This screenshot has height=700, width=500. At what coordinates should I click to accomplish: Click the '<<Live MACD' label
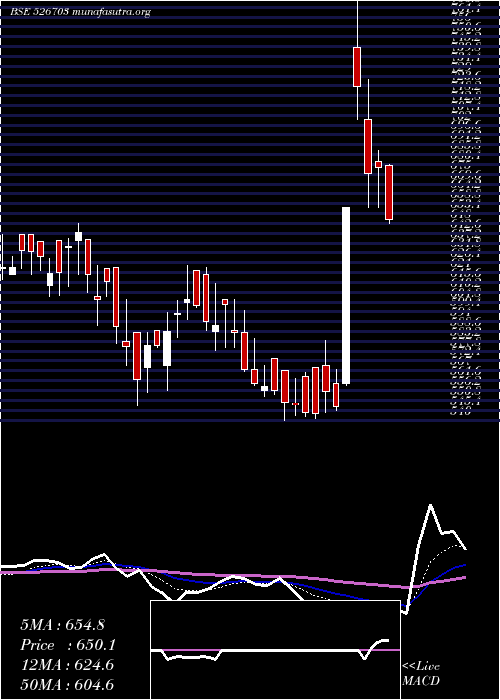421,674
